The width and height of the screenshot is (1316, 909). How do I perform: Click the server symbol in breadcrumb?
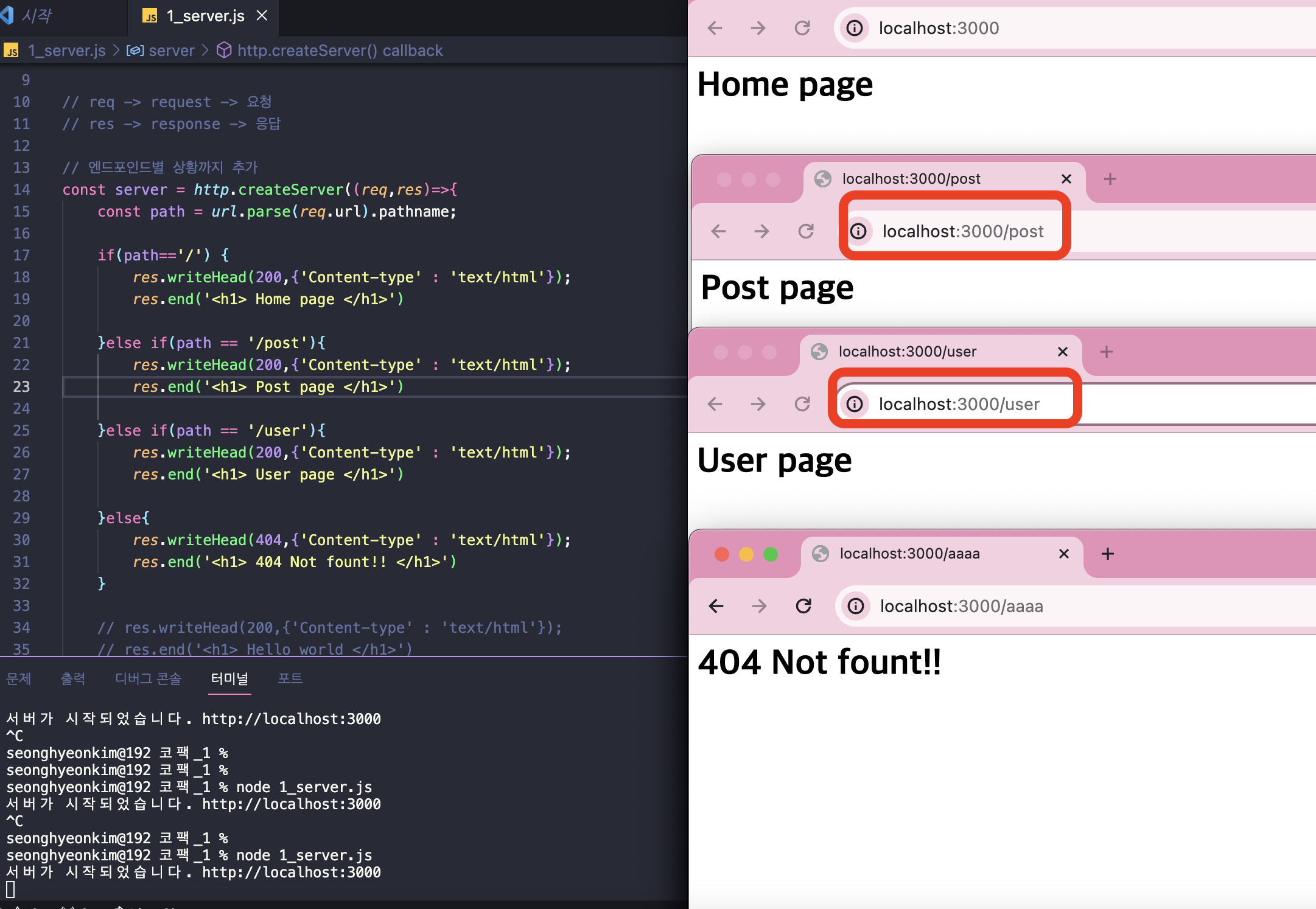[x=171, y=50]
